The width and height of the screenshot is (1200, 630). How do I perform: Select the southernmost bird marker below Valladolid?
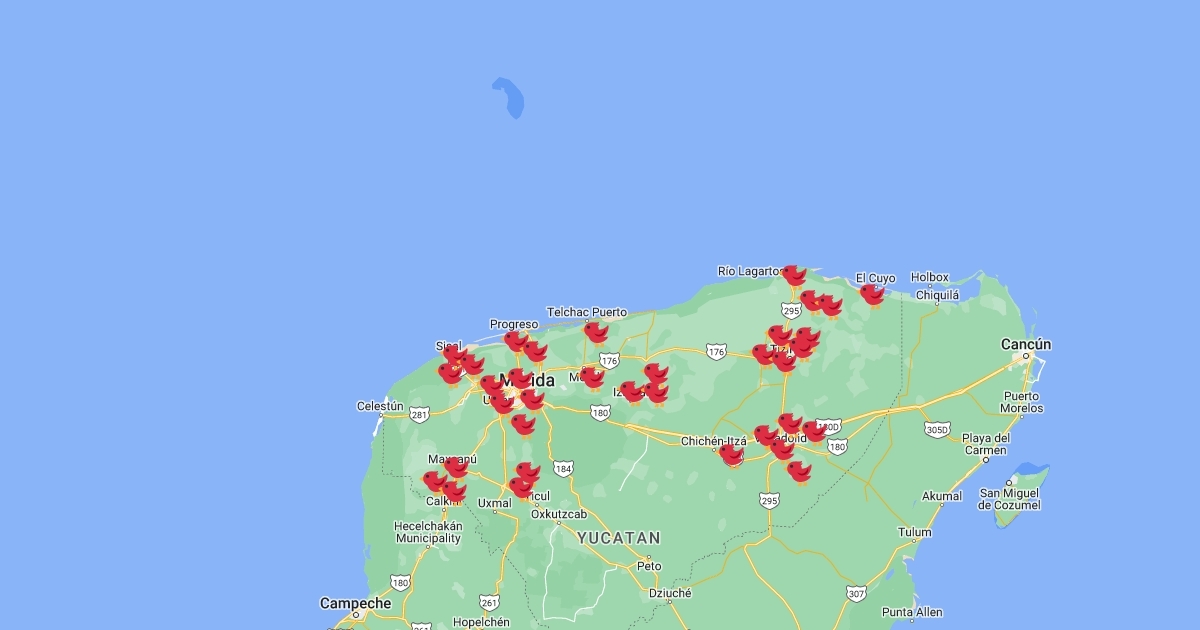click(798, 471)
